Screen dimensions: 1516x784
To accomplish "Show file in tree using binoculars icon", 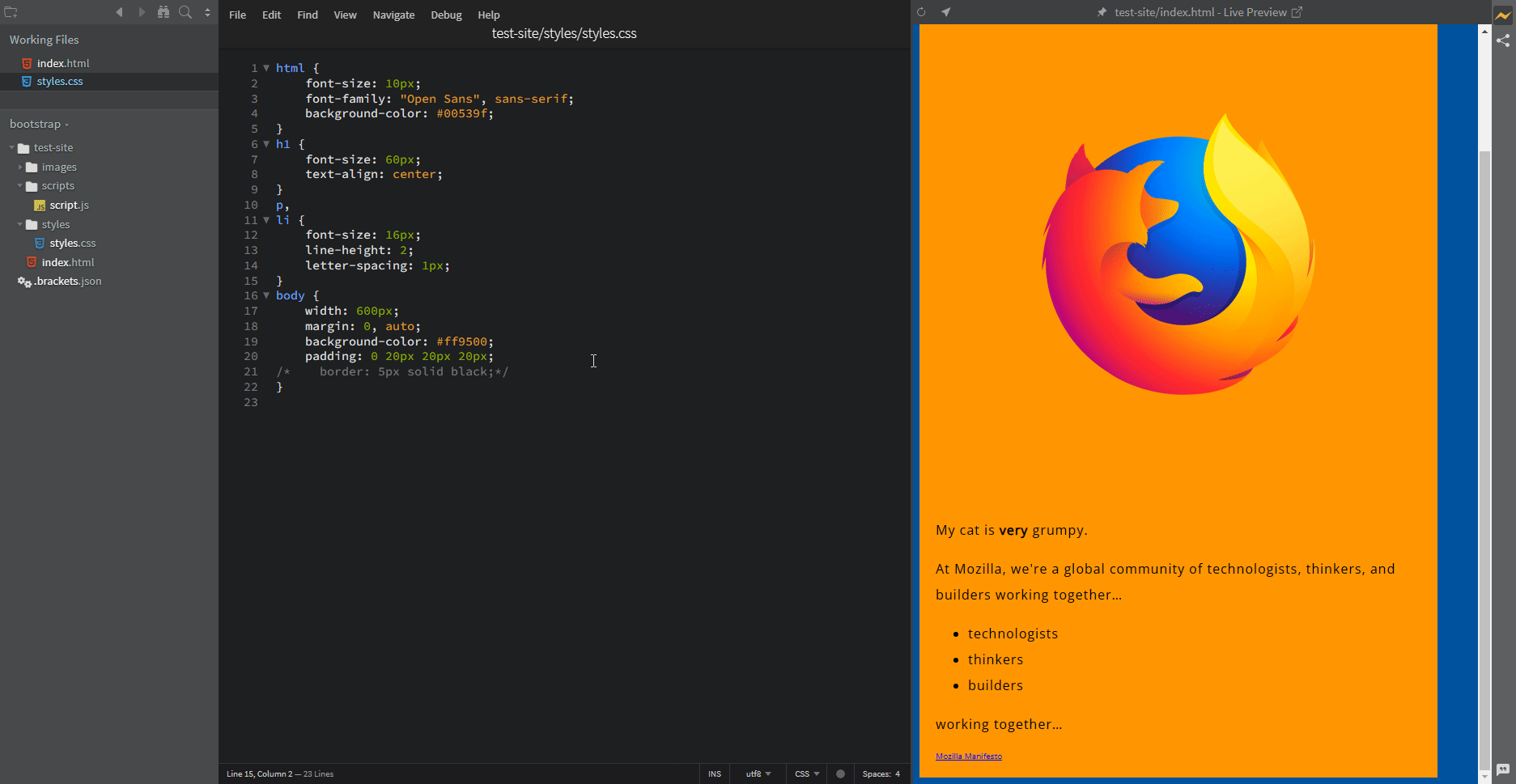I will pos(163,12).
